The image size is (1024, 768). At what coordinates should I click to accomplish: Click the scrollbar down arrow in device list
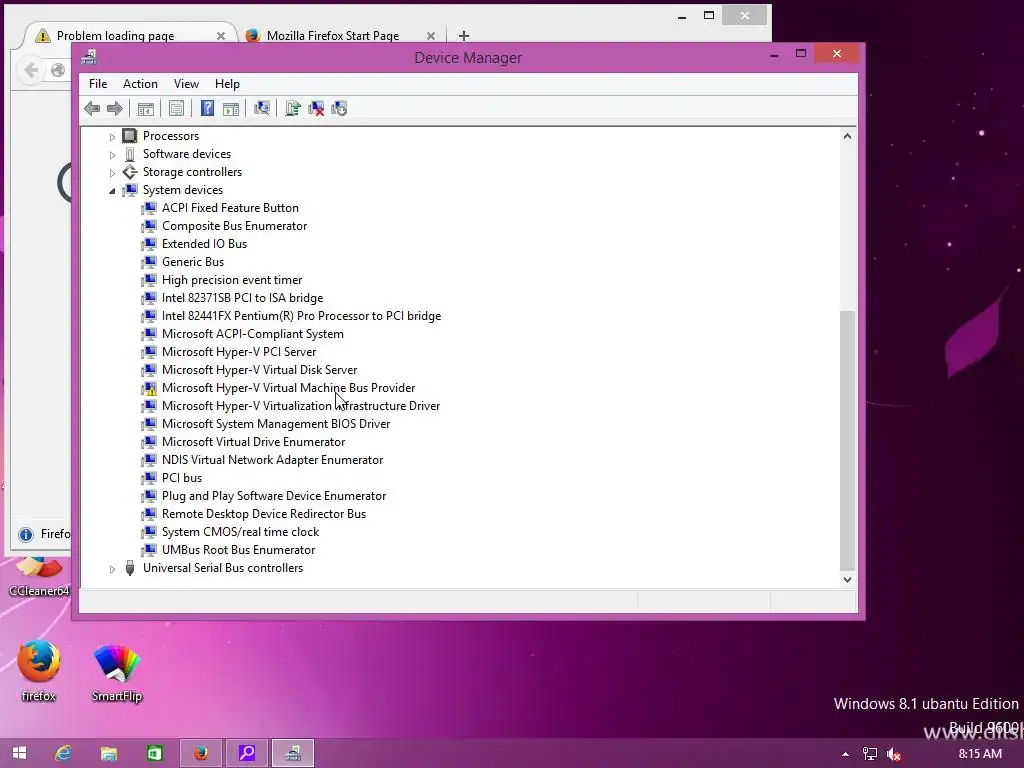847,579
